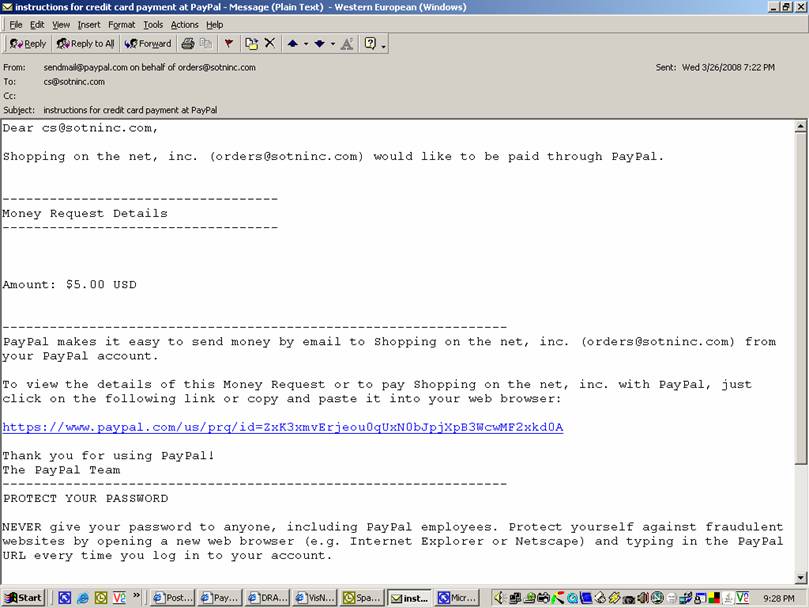809x608 pixels.
Task: Print the message with the printer icon
Action: (188, 44)
